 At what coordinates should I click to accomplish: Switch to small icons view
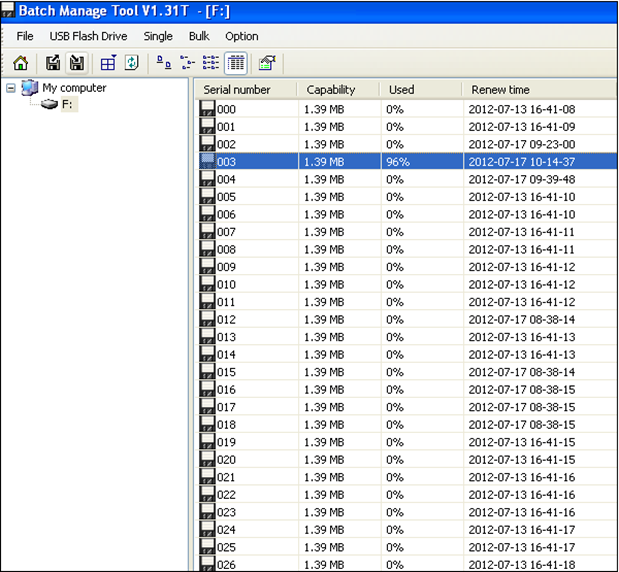188,63
